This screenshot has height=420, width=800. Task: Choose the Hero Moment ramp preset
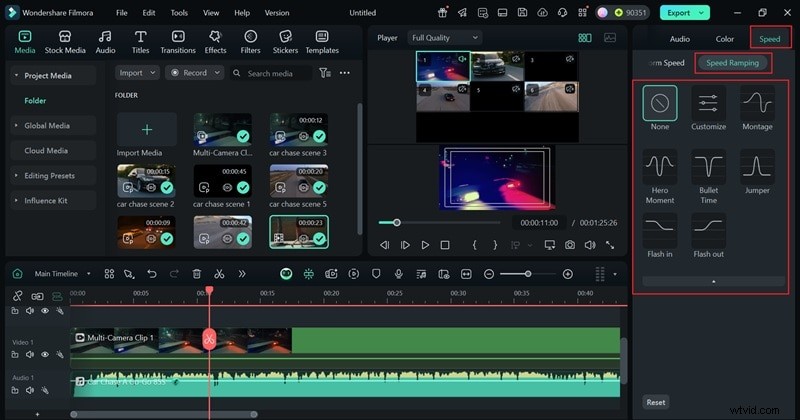tap(659, 167)
